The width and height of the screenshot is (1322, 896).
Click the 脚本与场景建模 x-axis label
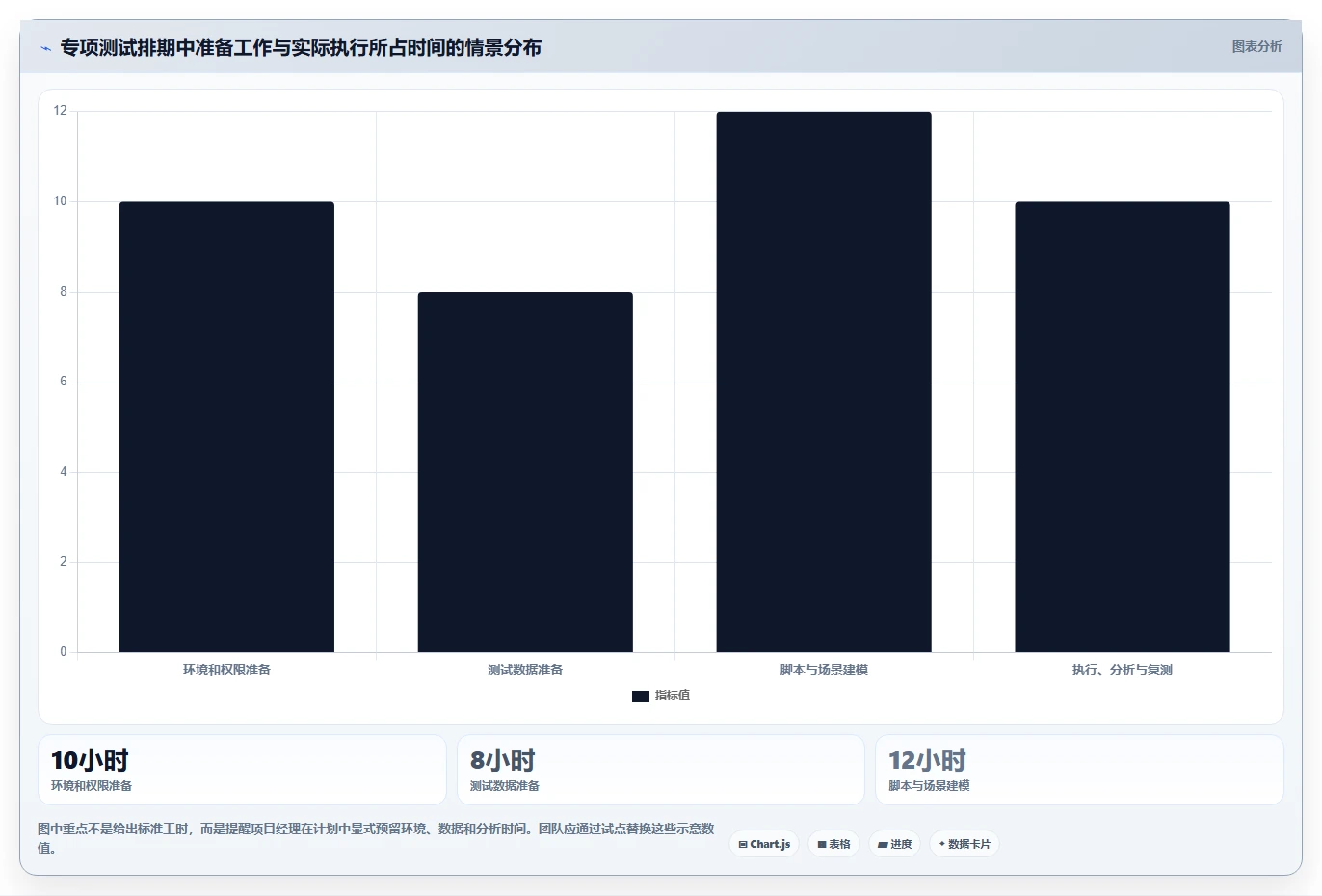824,670
